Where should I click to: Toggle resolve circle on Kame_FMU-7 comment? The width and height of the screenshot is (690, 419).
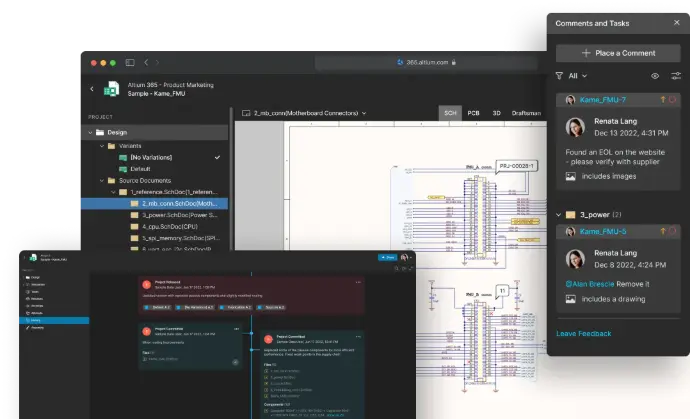pyautogui.click(x=672, y=100)
